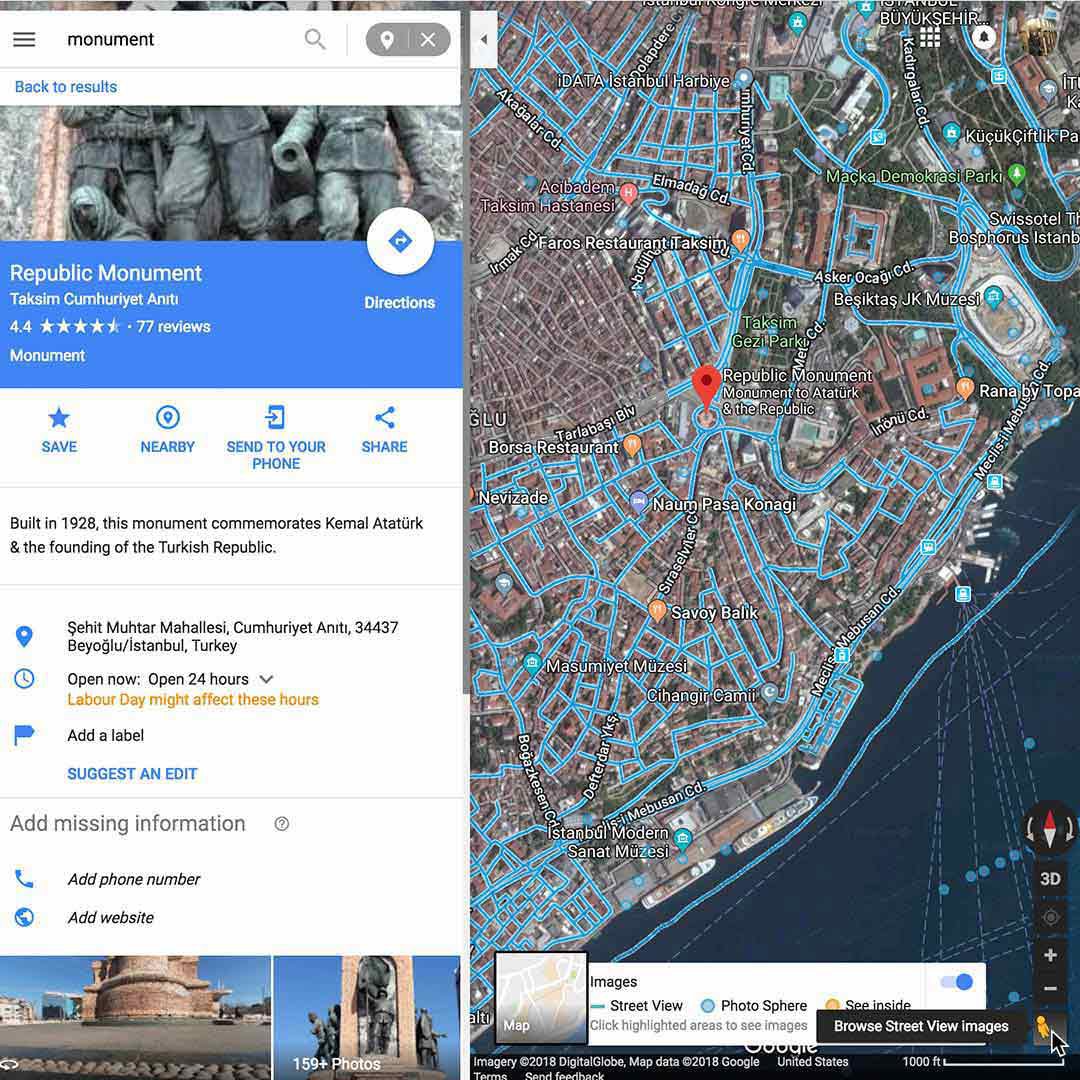Click Add website

pyautogui.click(x=110, y=917)
